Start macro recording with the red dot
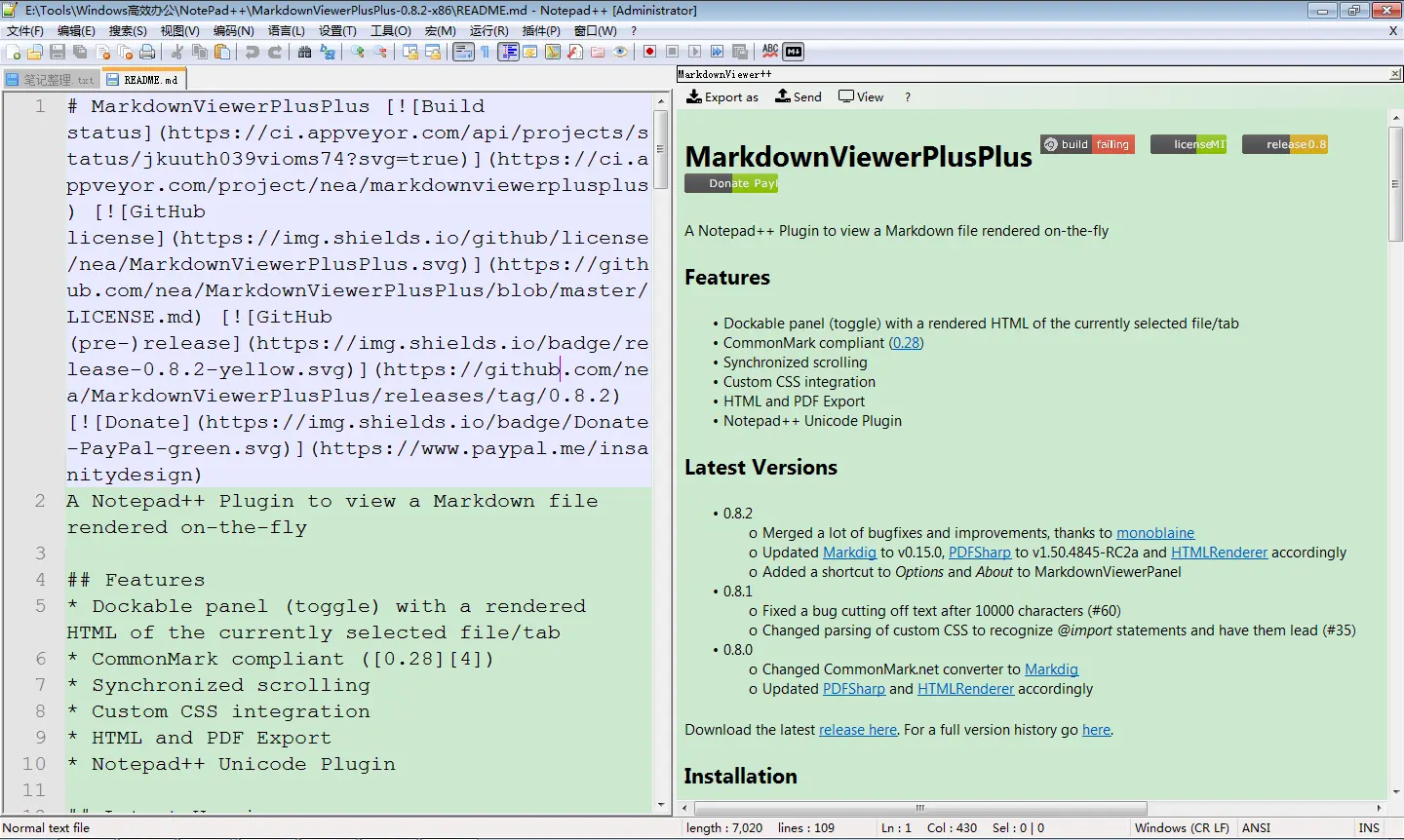The image size is (1404, 840). [x=650, y=52]
